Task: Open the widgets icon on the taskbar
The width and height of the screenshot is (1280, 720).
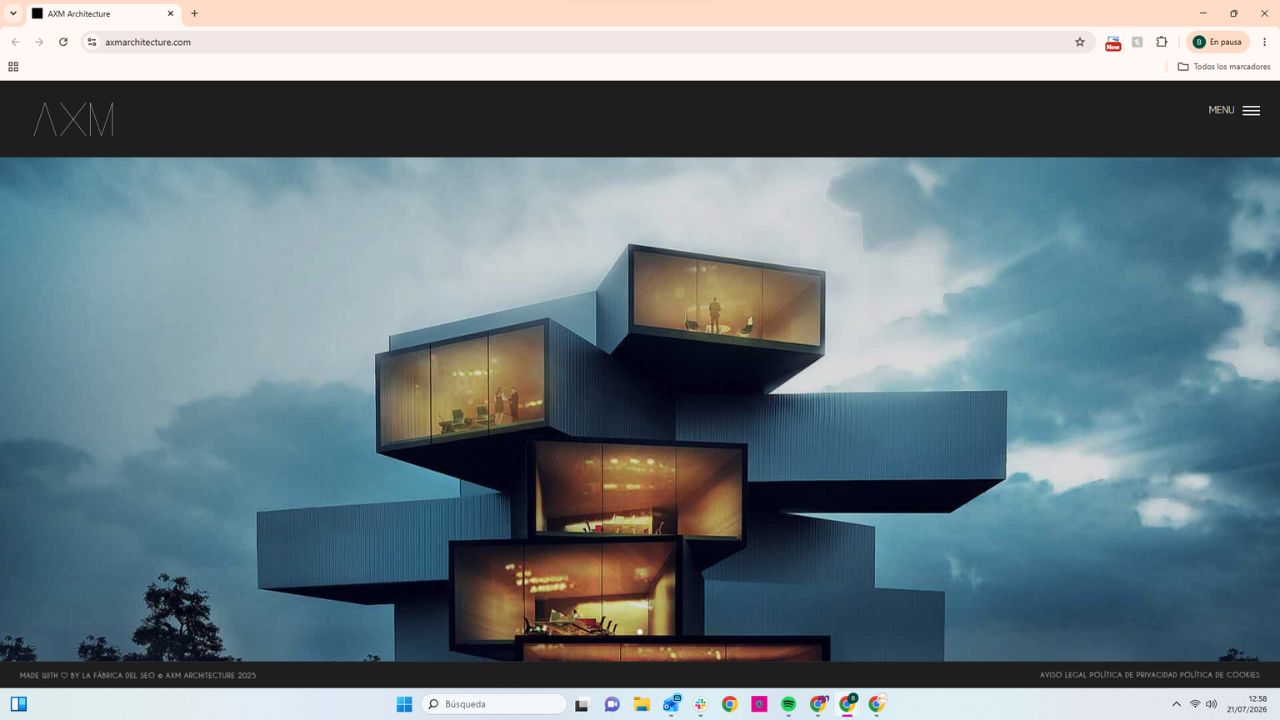Action: click(18, 704)
